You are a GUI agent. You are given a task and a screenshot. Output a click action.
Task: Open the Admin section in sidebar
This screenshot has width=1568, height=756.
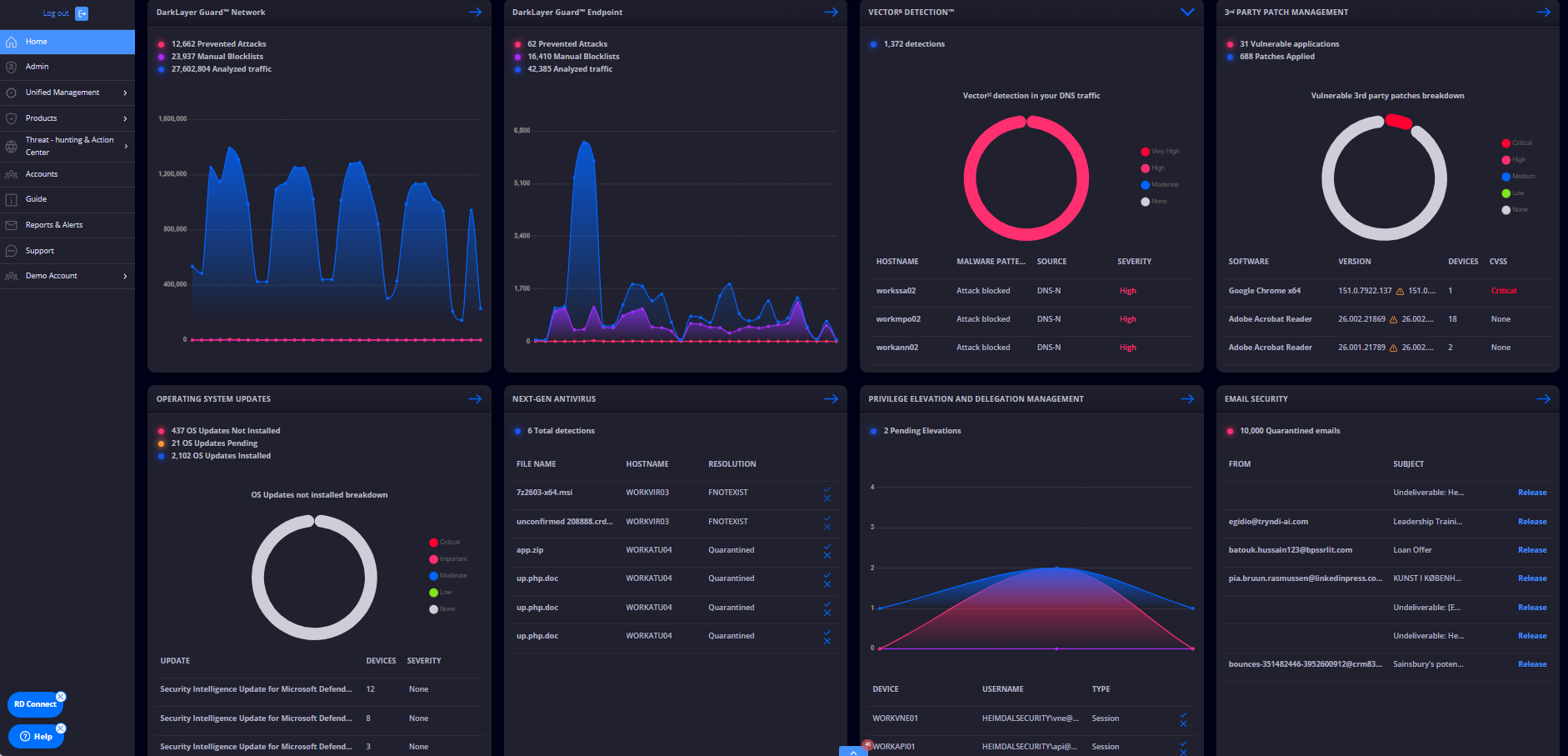67,67
